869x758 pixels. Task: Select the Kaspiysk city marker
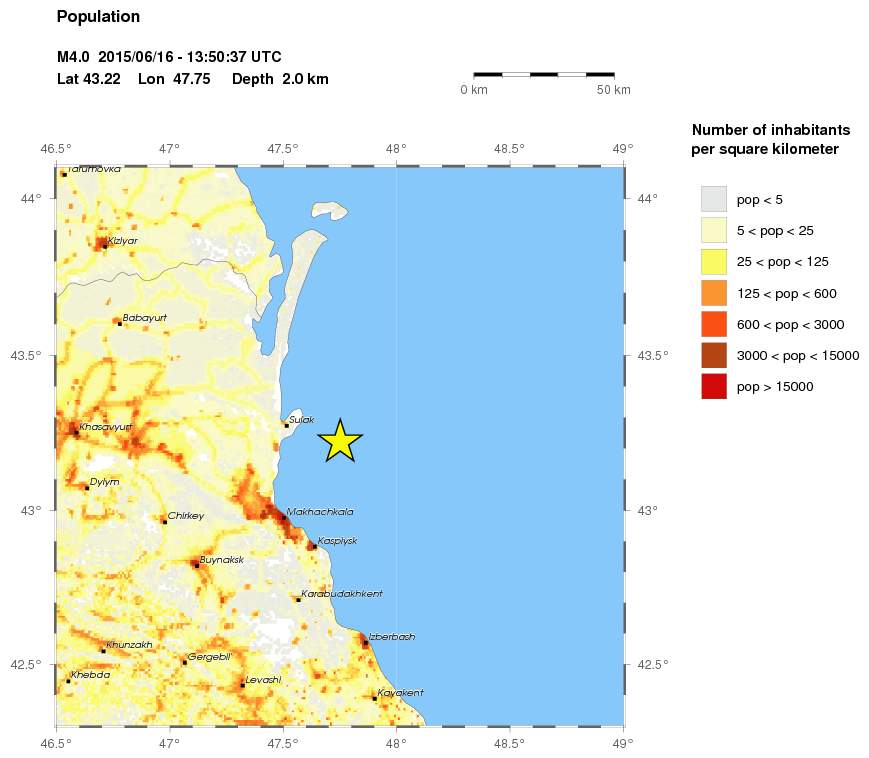[x=313, y=546]
